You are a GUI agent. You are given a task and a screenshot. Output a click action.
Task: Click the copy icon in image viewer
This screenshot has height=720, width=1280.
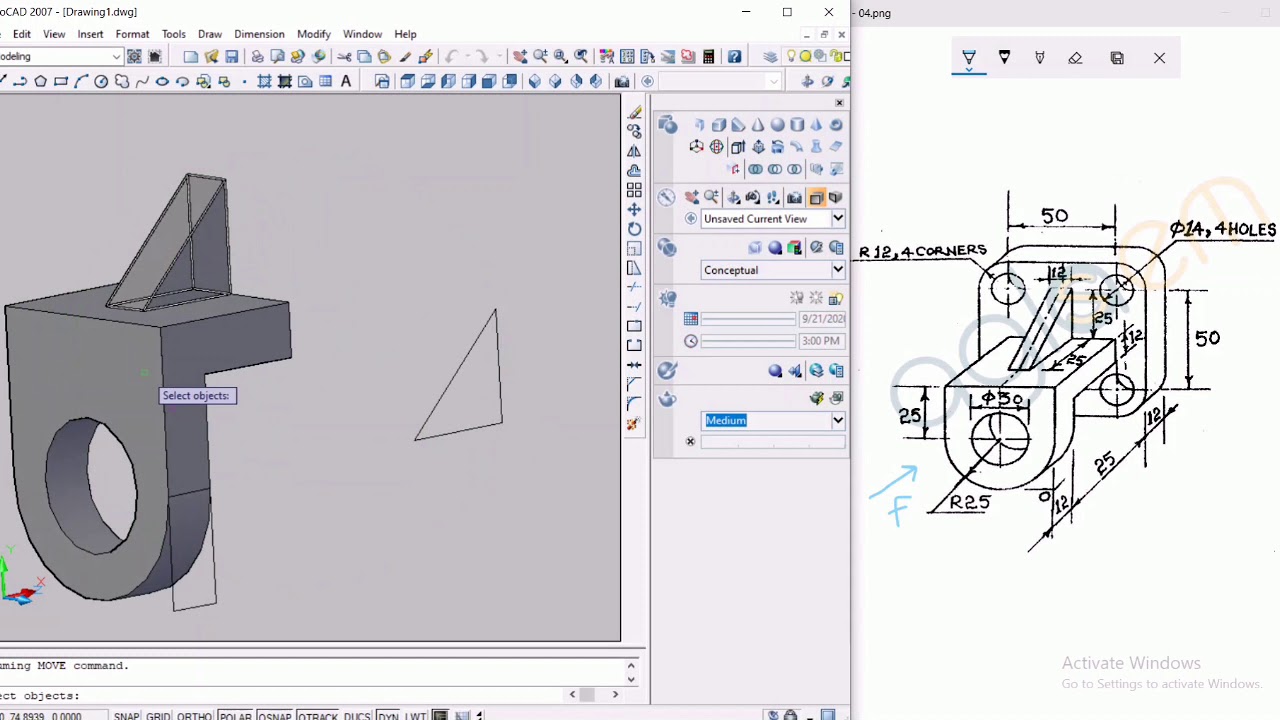click(x=1117, y=58)
